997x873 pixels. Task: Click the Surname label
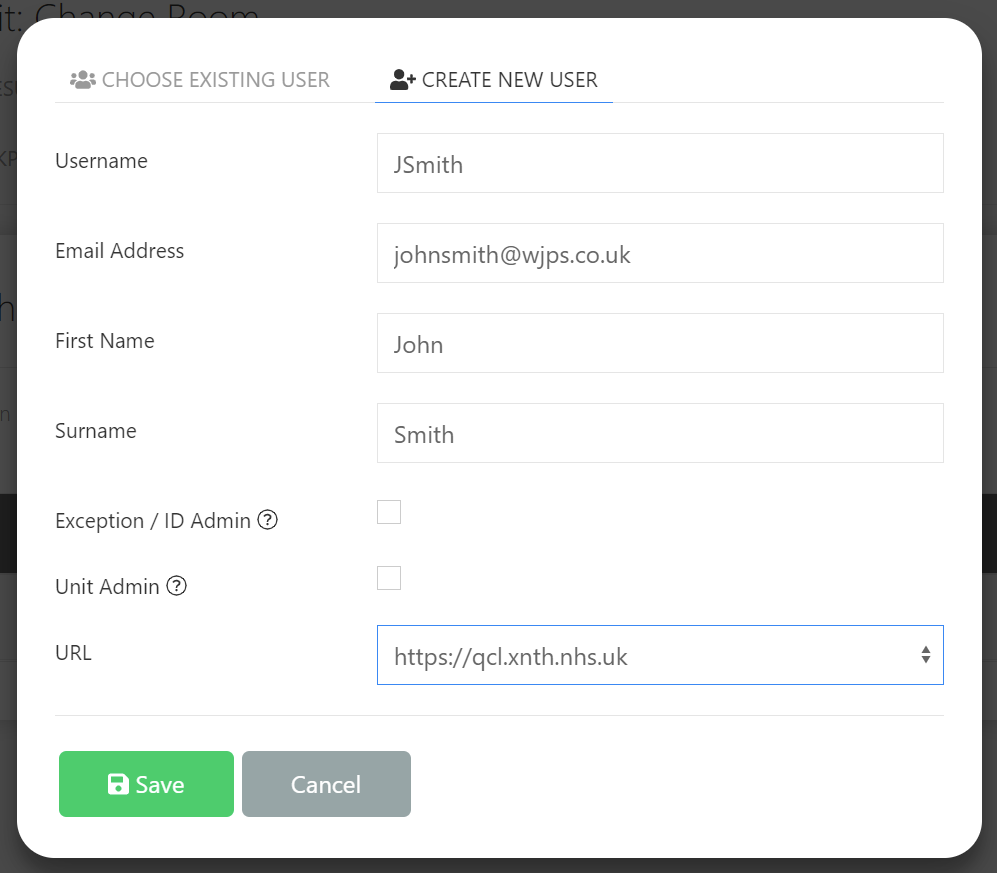[96, 431]
